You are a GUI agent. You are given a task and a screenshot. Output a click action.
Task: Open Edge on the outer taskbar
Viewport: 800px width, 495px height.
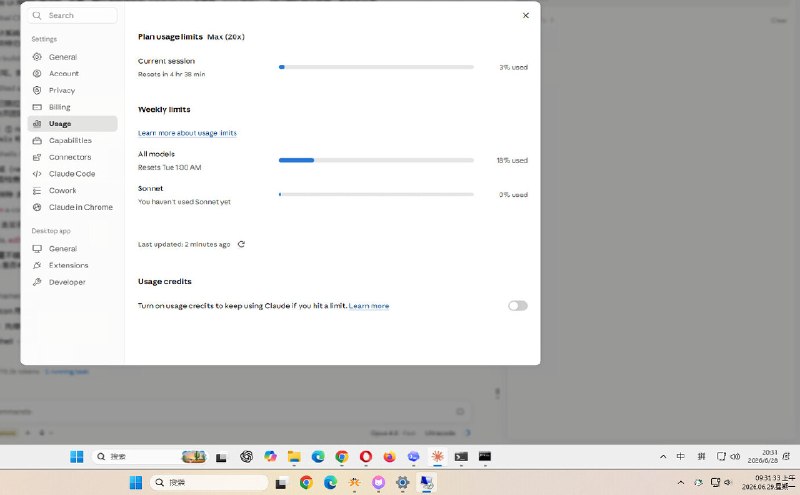pos(330,482)
